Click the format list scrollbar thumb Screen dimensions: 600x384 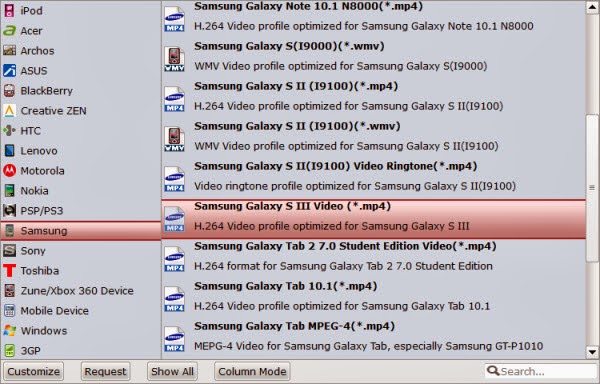coord(592,188)
